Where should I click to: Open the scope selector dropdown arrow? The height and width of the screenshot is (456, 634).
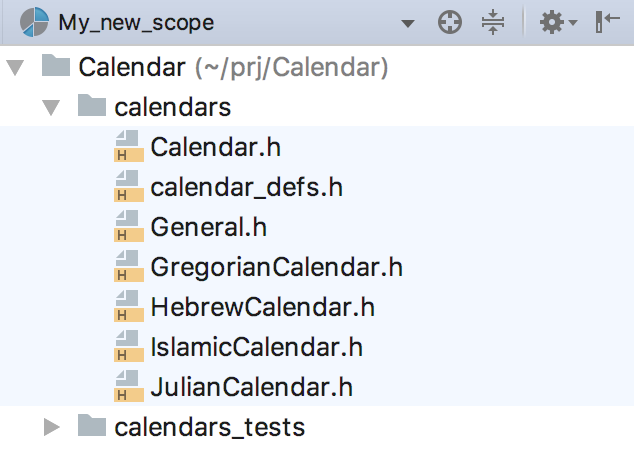[408, 23]
